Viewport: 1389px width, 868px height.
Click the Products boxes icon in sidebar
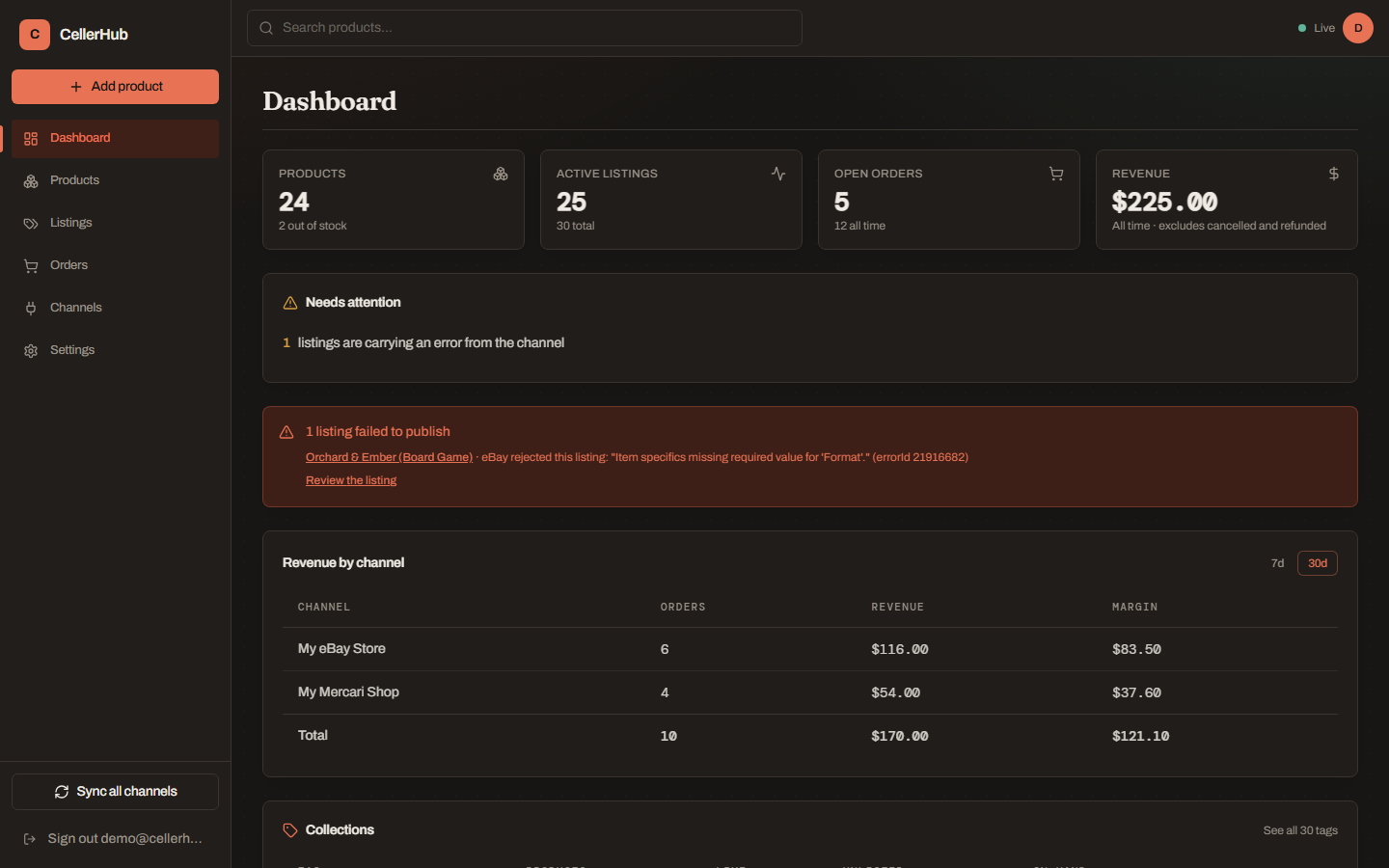point(31,181)
